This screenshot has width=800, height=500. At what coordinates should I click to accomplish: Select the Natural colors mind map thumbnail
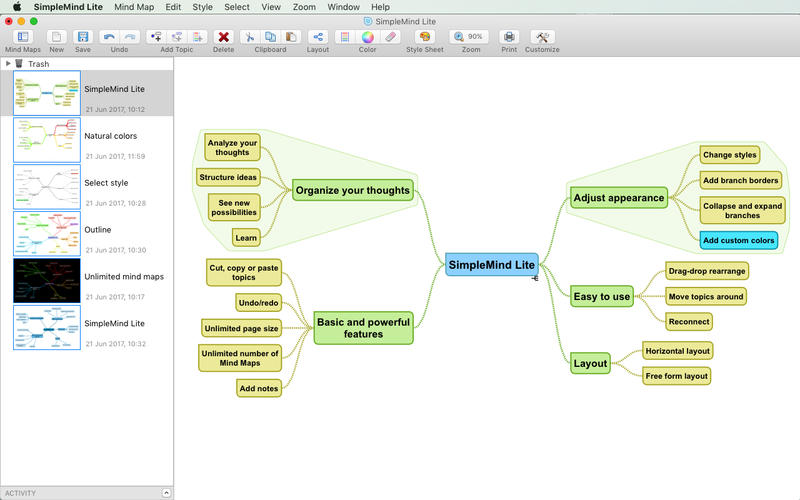point(46,140)
